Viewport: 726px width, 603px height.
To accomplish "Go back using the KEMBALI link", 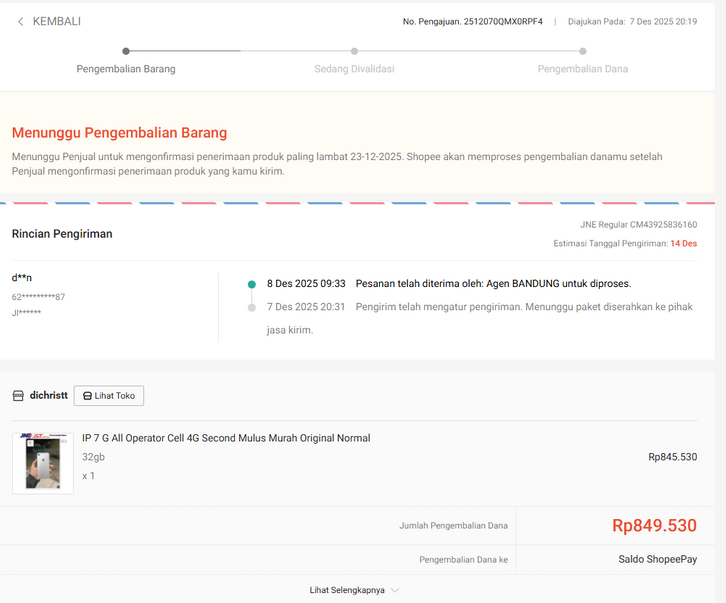I will pyautogui.click(x=56, y=21).
